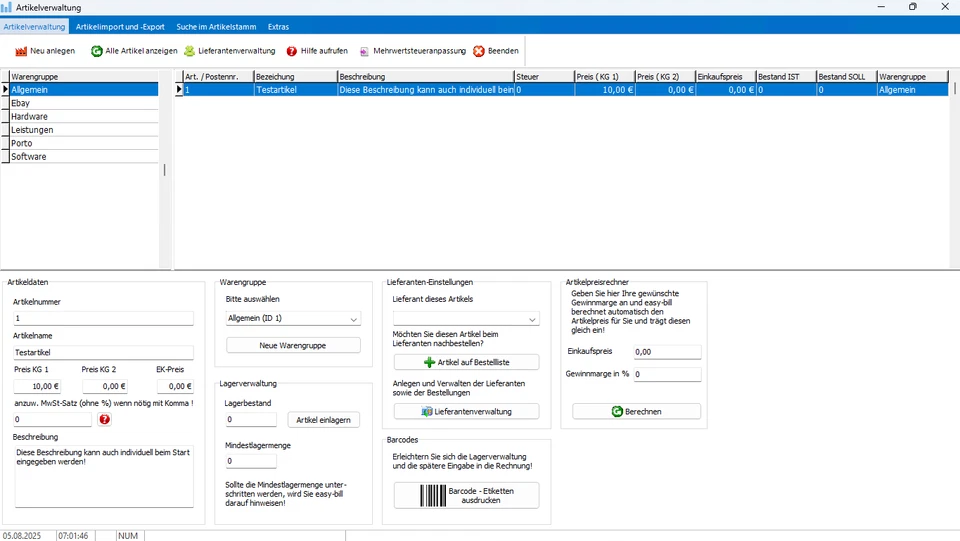Click the Beschreibung text area

pos(104,476)
